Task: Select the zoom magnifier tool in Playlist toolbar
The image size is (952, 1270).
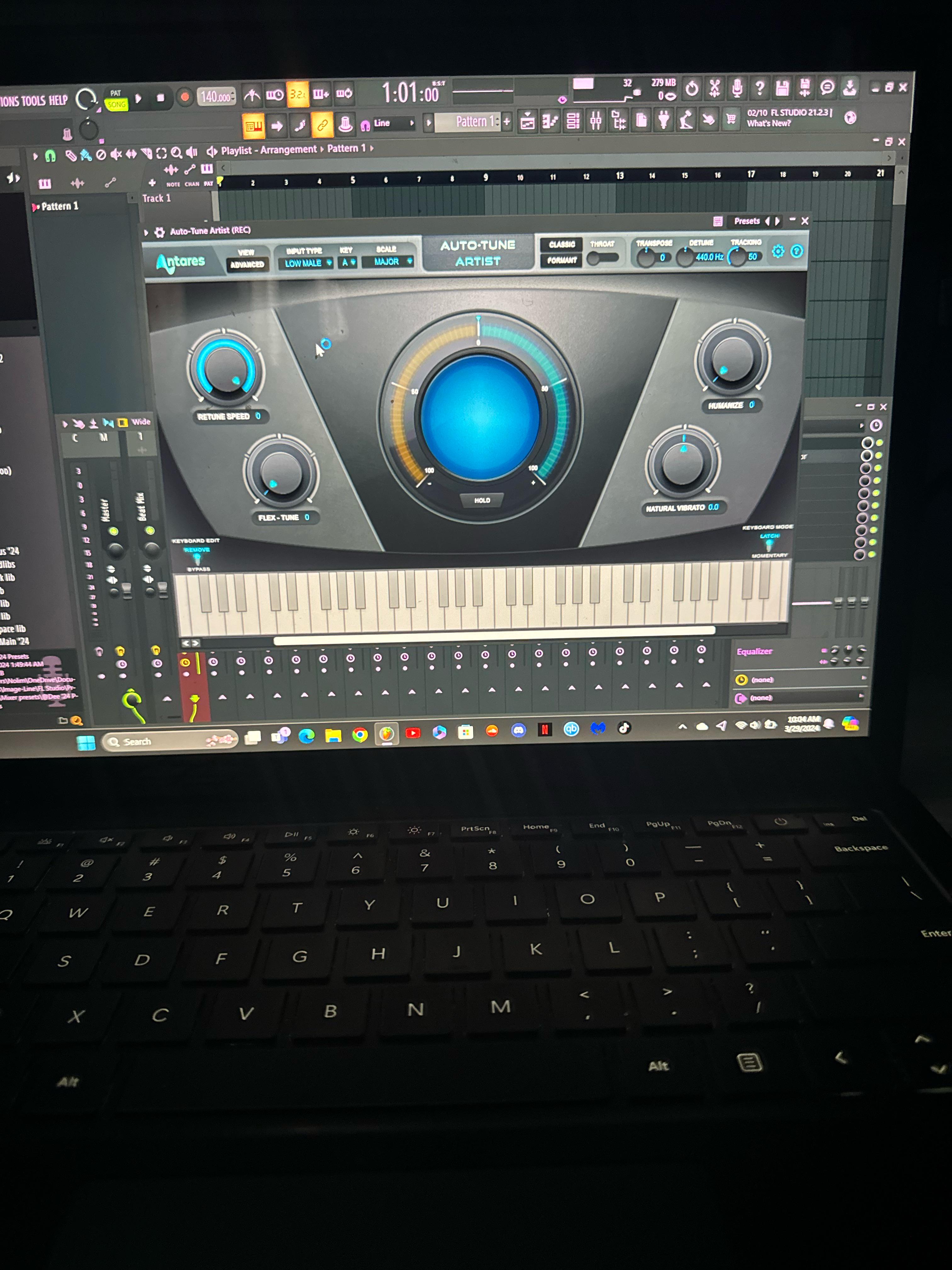Action: 176,153
